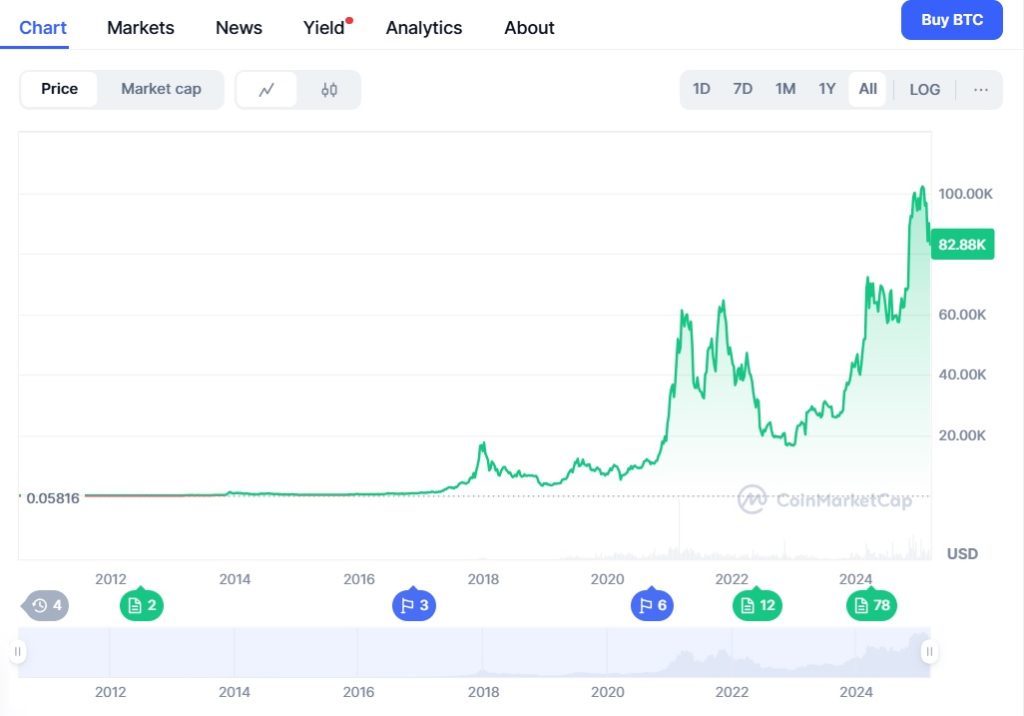Open the Markets tab
The width and height of the screenshot is (1024, 716).
pyautogui.click(x=140, y=27)
